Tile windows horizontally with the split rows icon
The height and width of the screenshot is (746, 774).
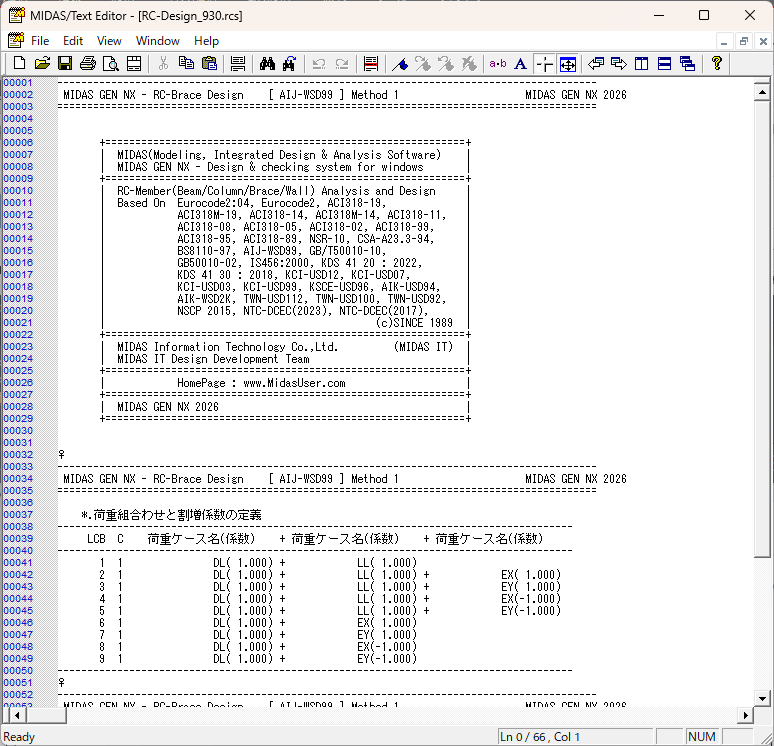[x=664, y=64]
